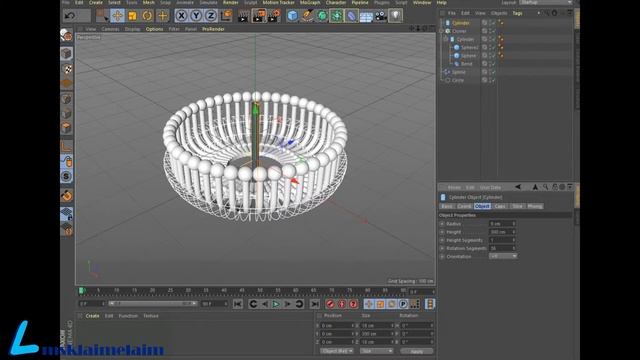This screenshot has width=640, height=360.
Task: Open the Tags menu in Object Manager
Action: coord(517,13)
